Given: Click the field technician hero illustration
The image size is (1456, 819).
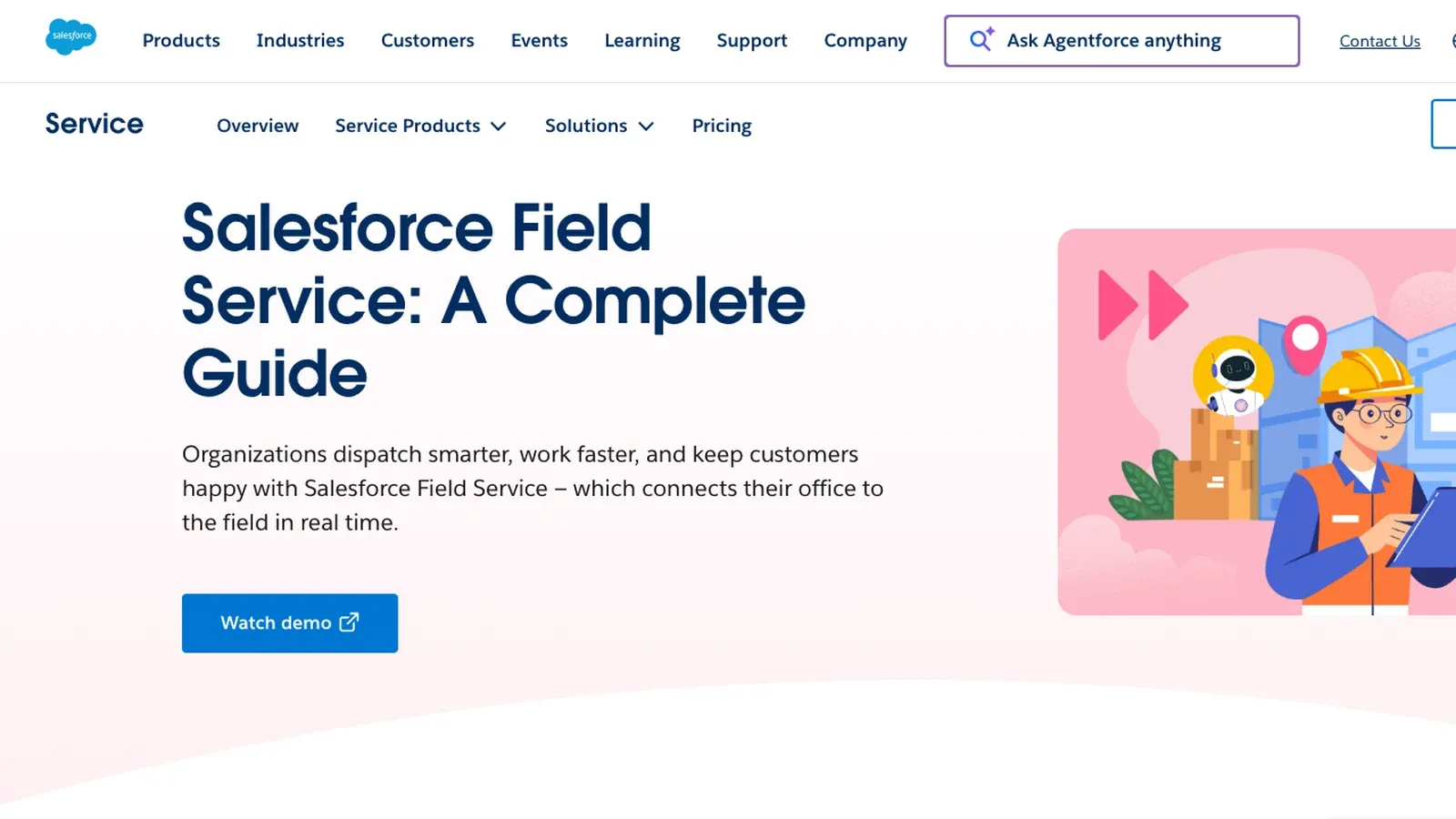Looking at the screenshot, I should pyautogui.click(x=1257, y=422).
